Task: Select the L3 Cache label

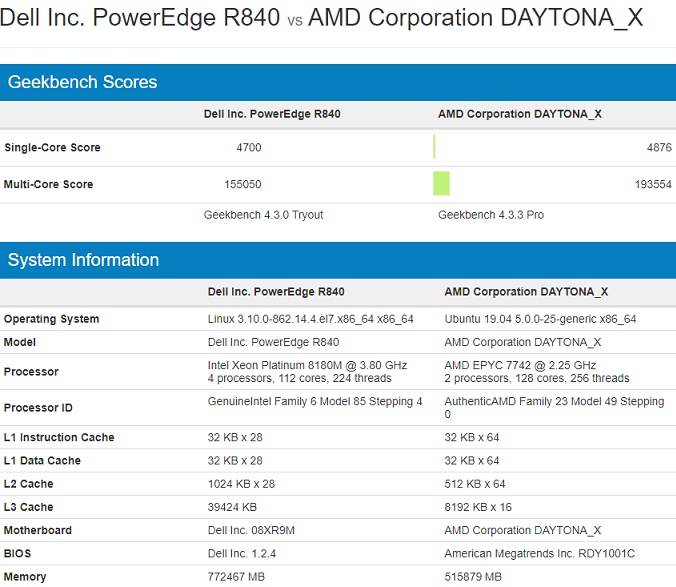Action: [28, 507]
